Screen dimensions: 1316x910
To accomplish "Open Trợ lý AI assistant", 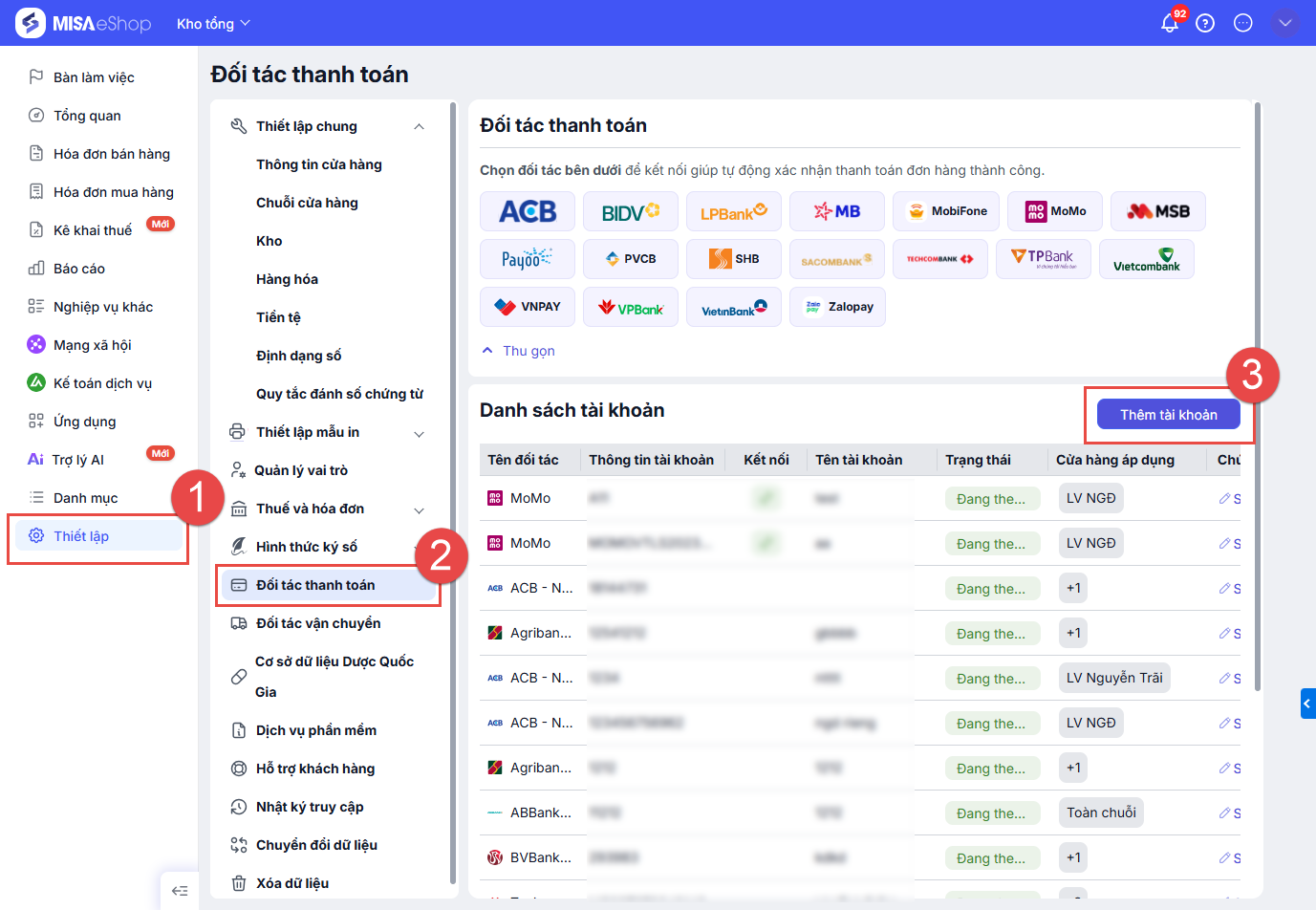I will tap(78, 460).
